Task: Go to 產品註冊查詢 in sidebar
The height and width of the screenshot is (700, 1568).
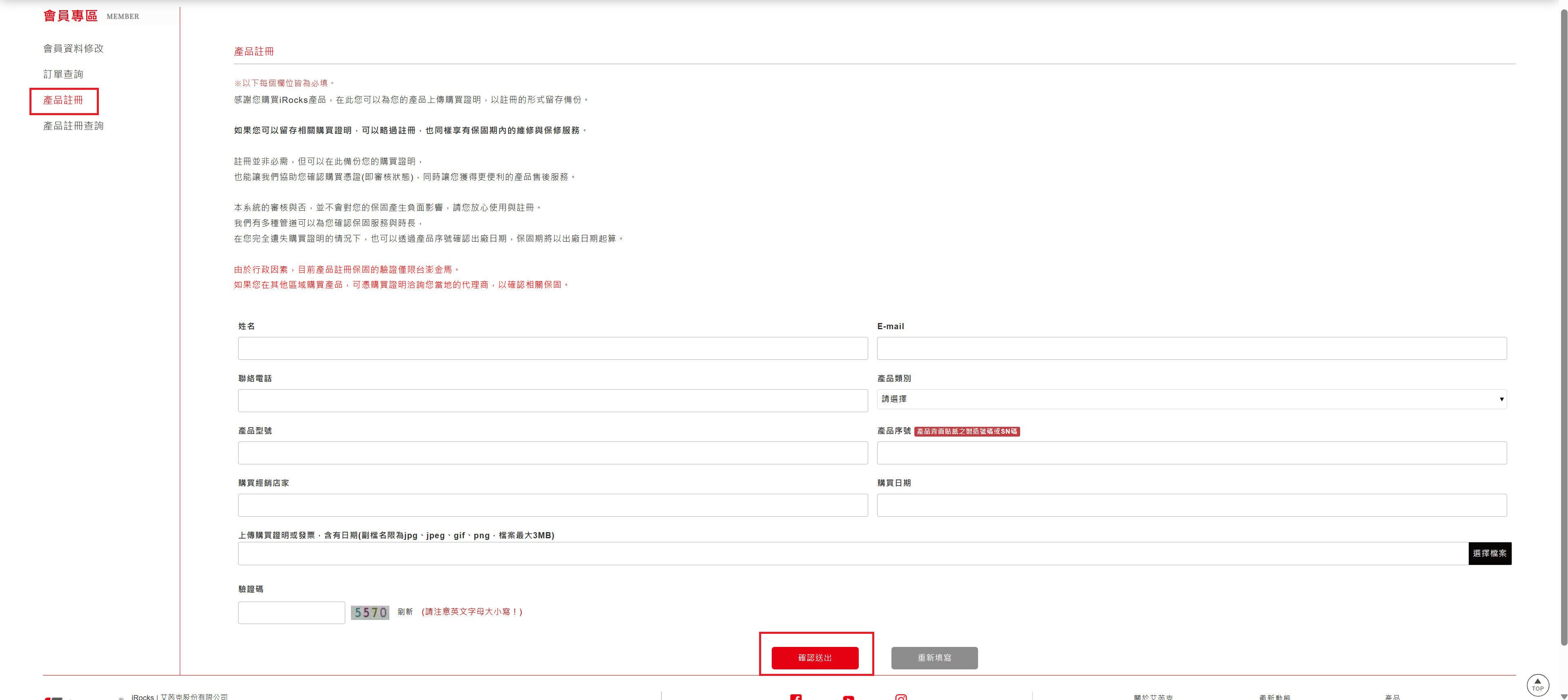Action: 73,126
